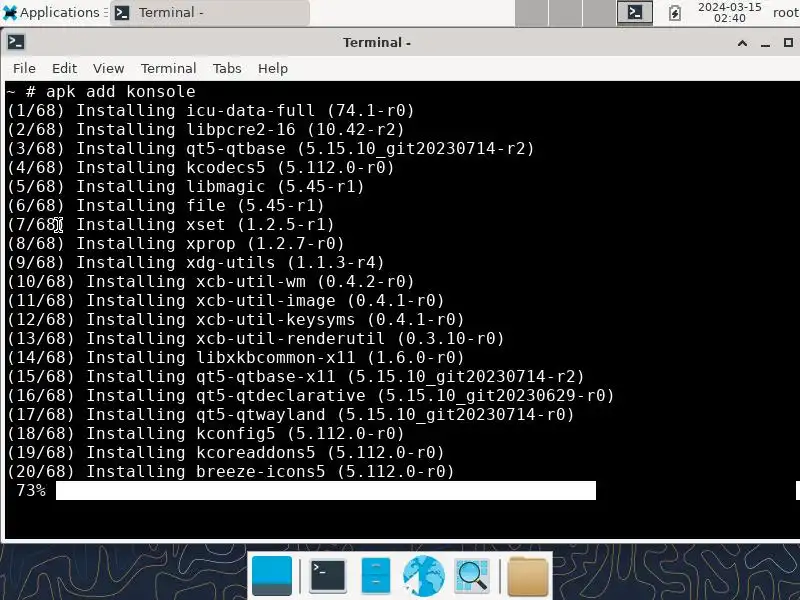This screenshot has width=800, height=600.
Task: Open the File menu
Action: coord(24,68)
